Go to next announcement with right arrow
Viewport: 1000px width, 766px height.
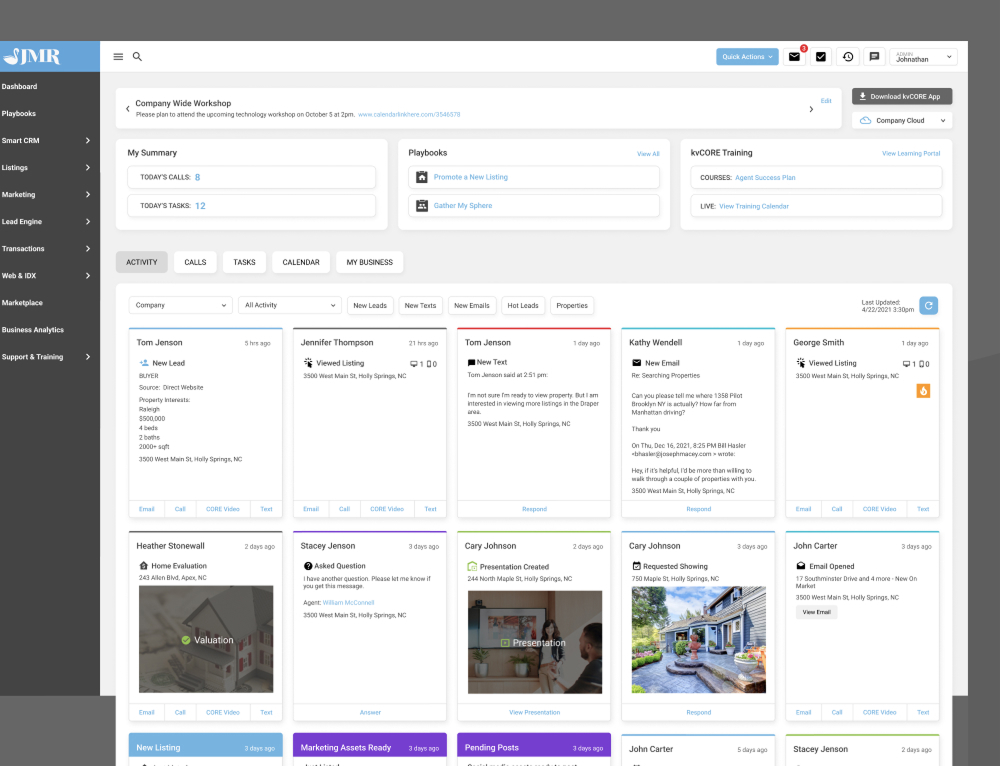tap(810, 109)
